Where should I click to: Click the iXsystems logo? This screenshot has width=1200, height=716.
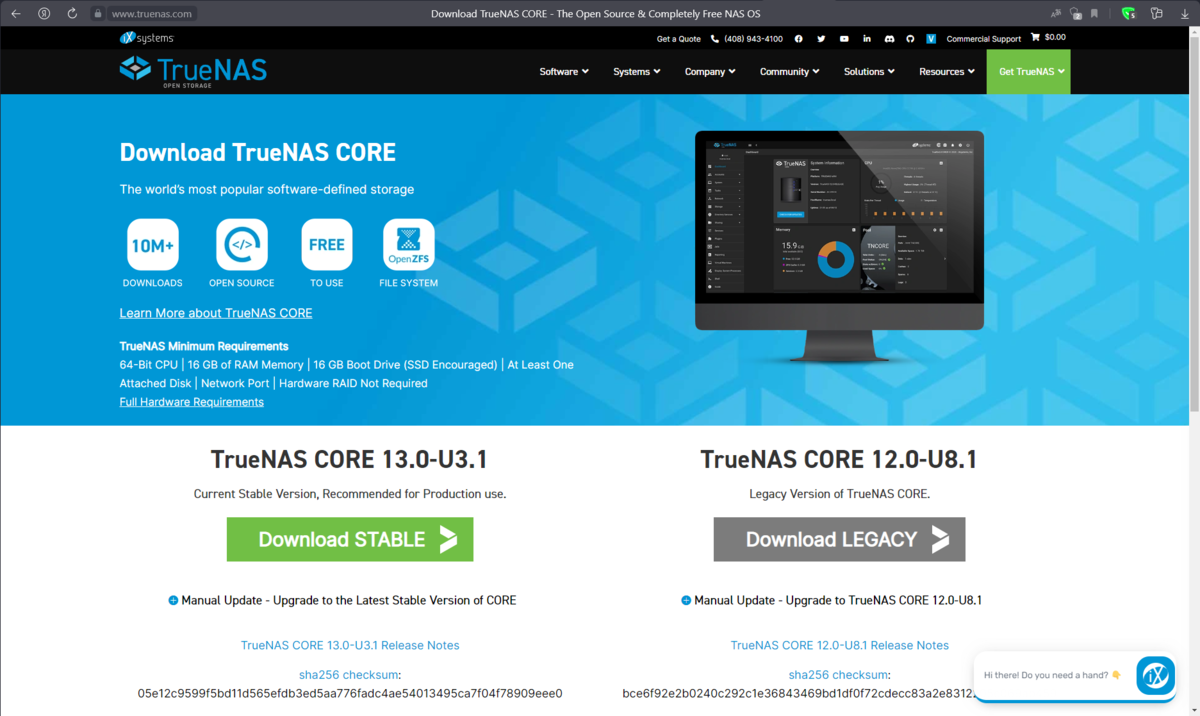coord(147,38)
